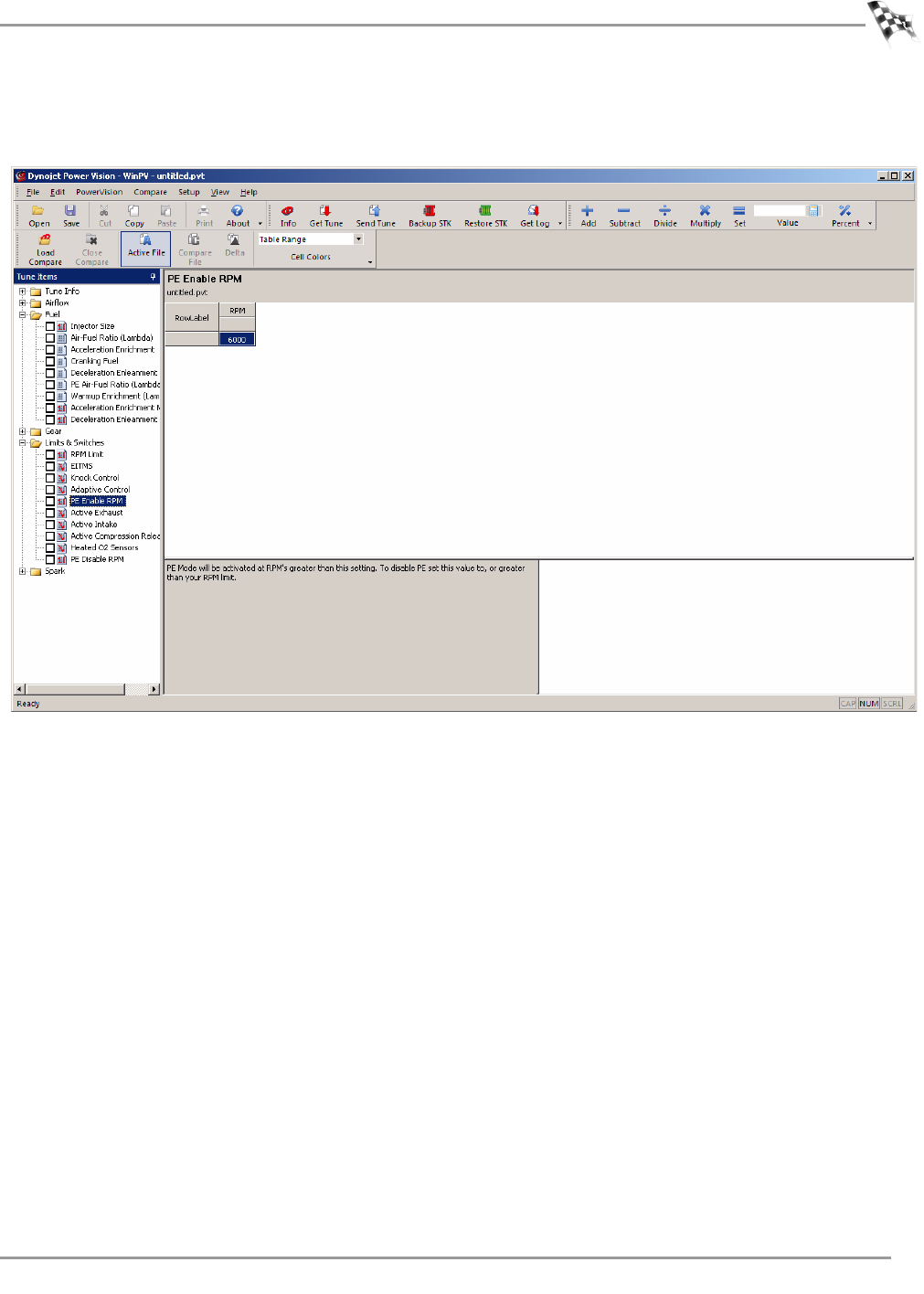Open the Setup menu
The width and height of the screenshot is (924, 1294).
(189, 192)
